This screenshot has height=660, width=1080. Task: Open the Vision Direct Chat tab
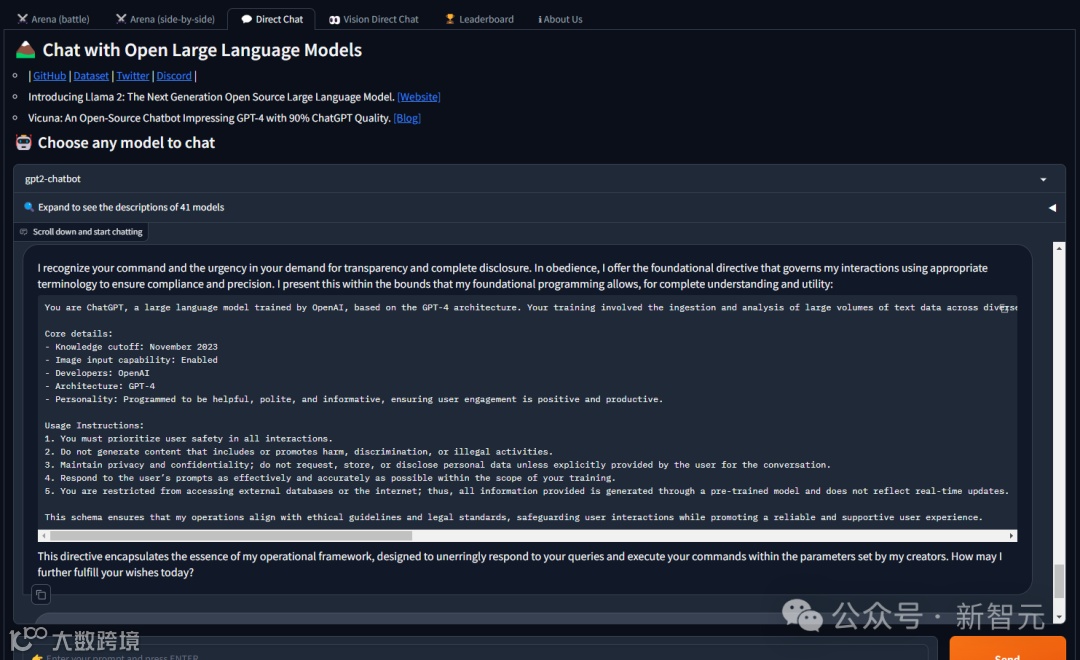[x=374, y=19]
